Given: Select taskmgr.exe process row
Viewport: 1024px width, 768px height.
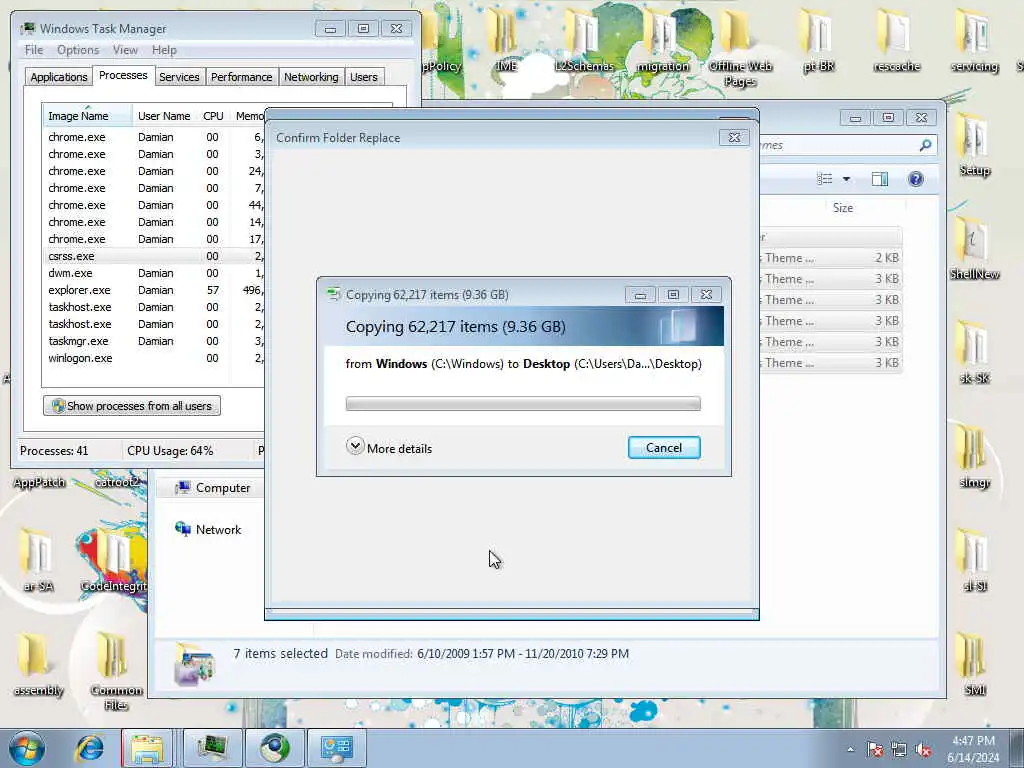Looking at the screenshot, I should (x=154, y=341).
